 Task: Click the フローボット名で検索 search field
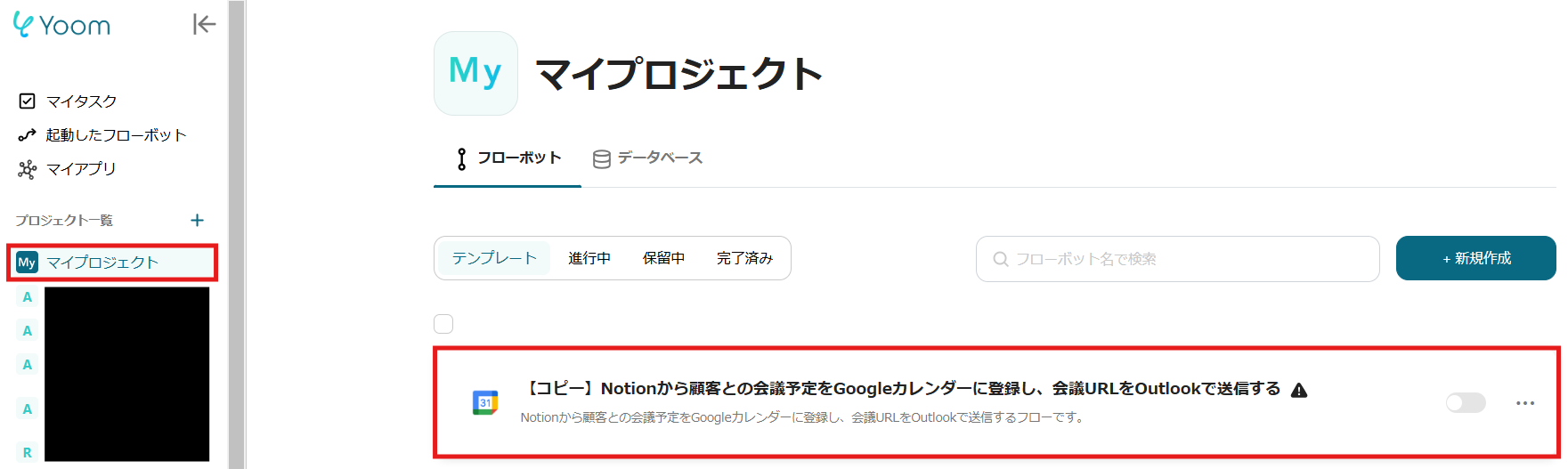[x=1177, y=259]
